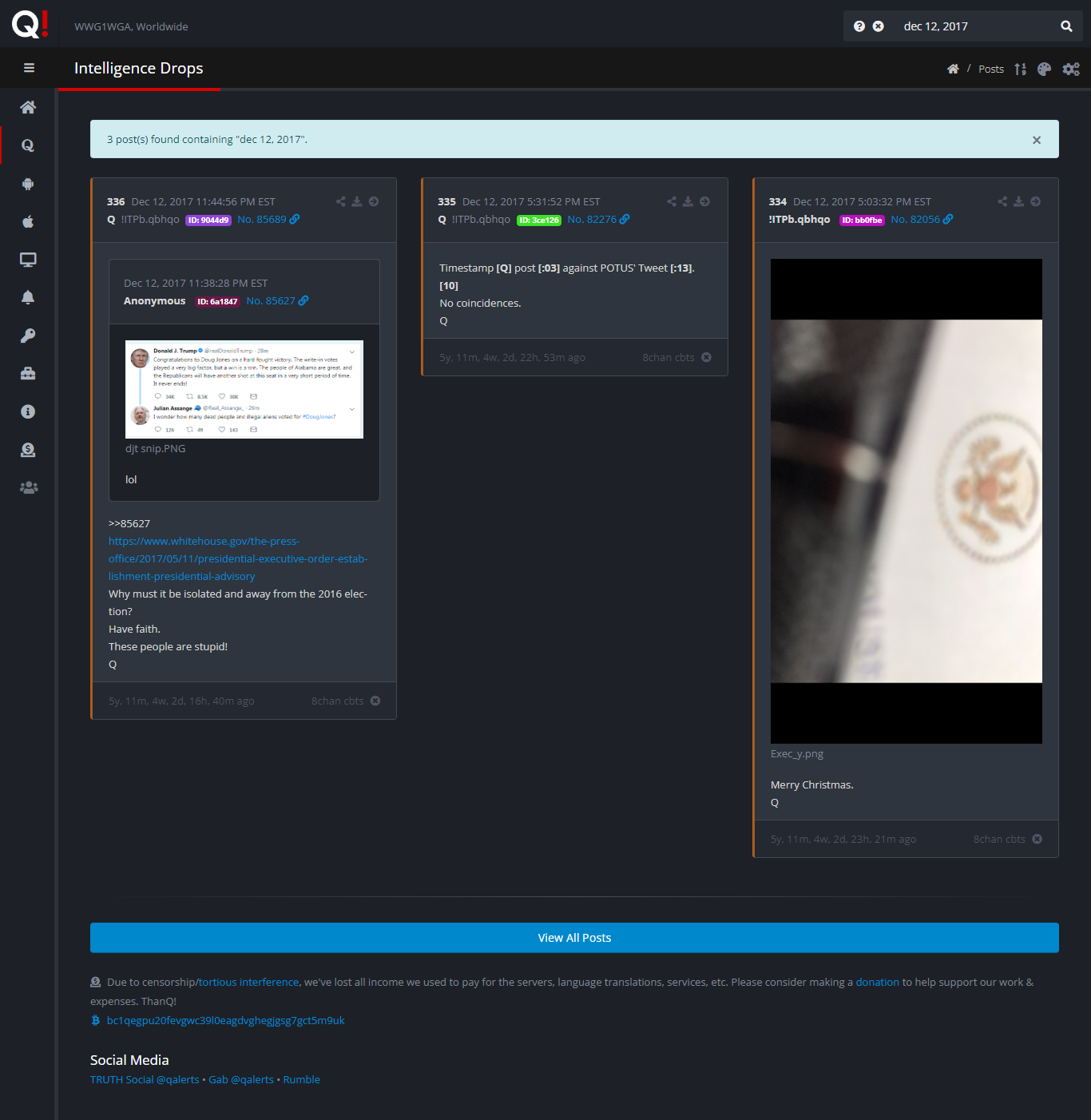
Task: Click the breadcrumb home icon
Action: (953, 69)
